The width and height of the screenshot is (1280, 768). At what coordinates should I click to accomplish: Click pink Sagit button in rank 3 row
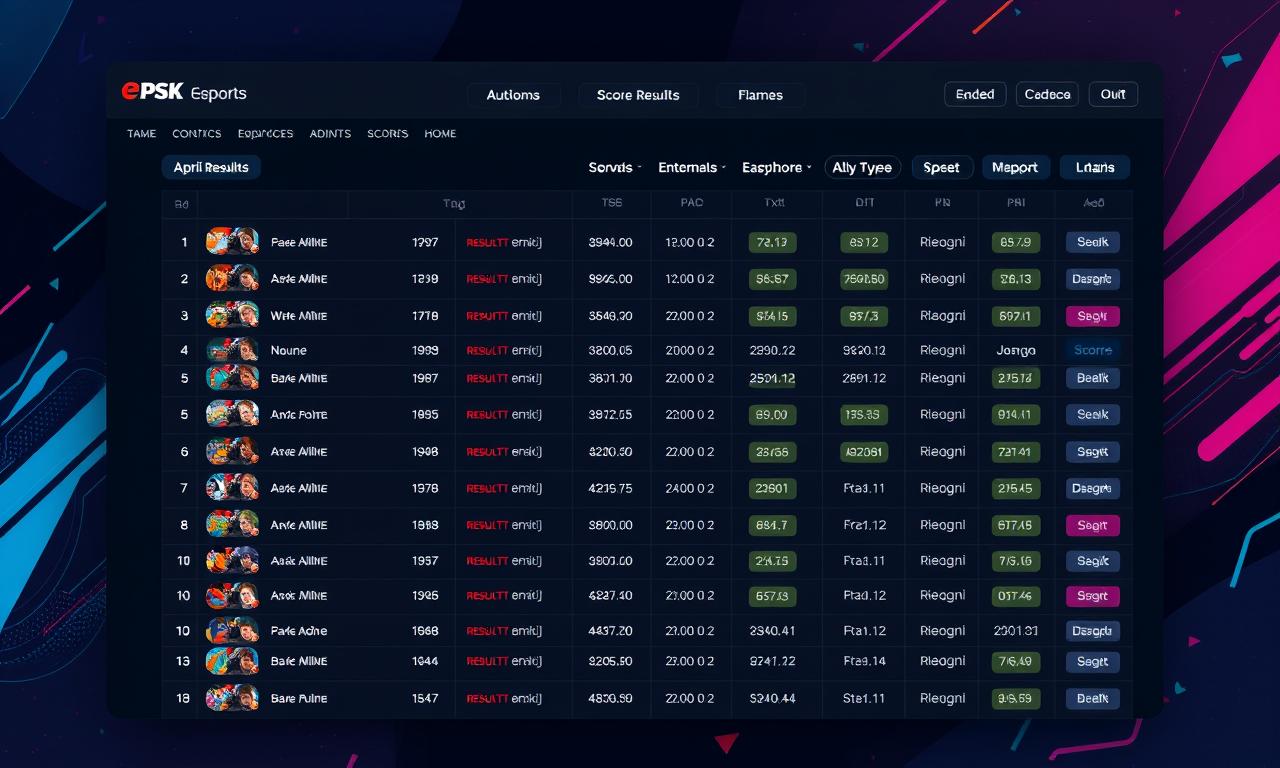pos(1092,316)
